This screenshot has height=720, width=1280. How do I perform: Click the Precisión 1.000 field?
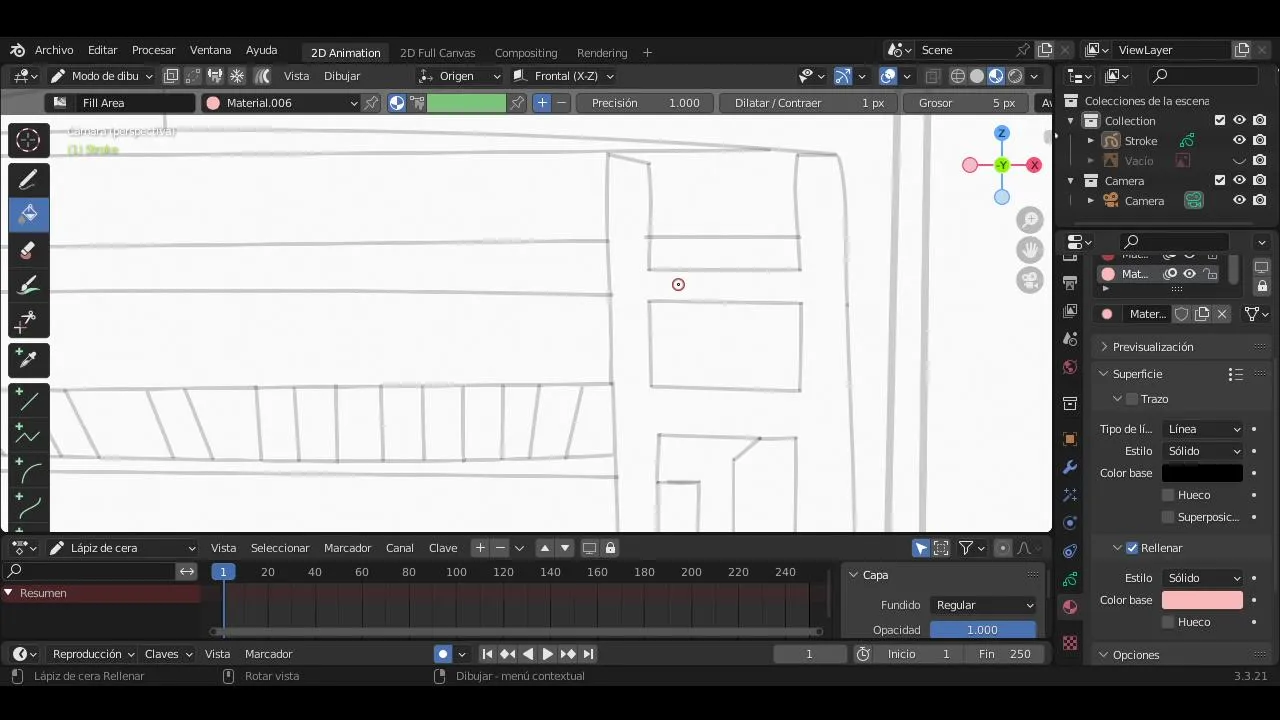point(645,103)
